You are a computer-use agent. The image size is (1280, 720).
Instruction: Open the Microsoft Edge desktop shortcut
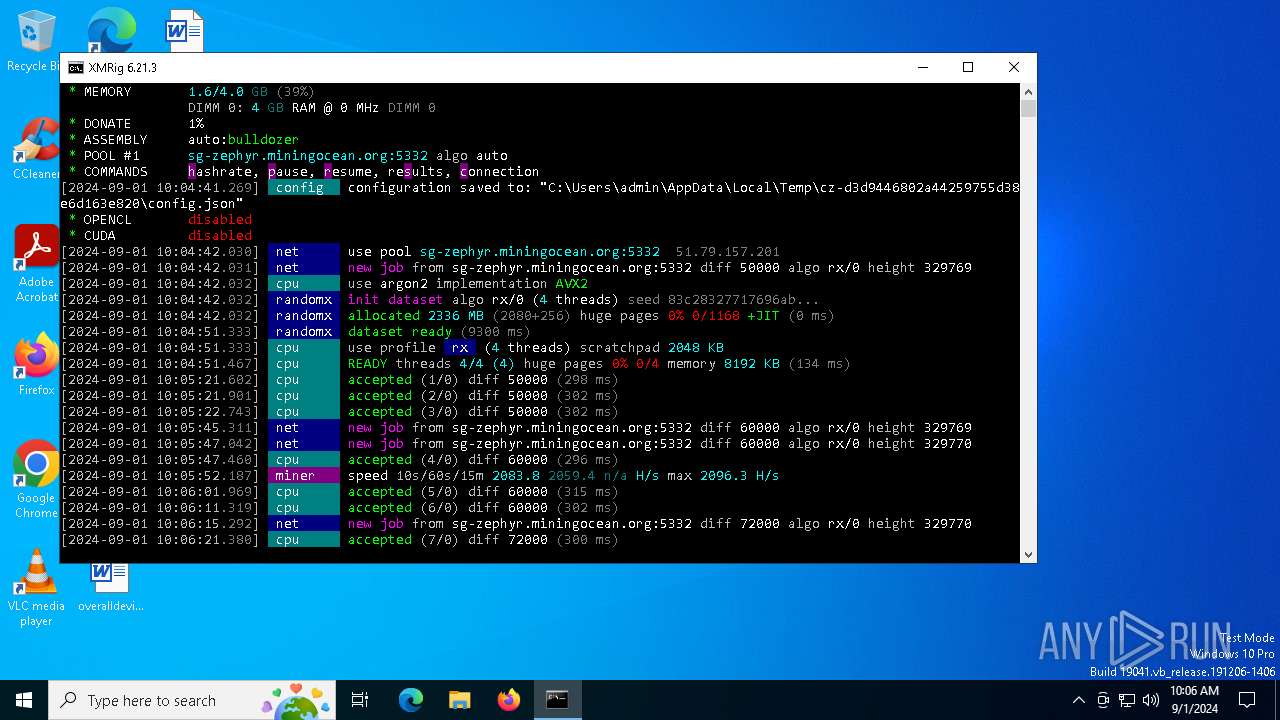111,30
